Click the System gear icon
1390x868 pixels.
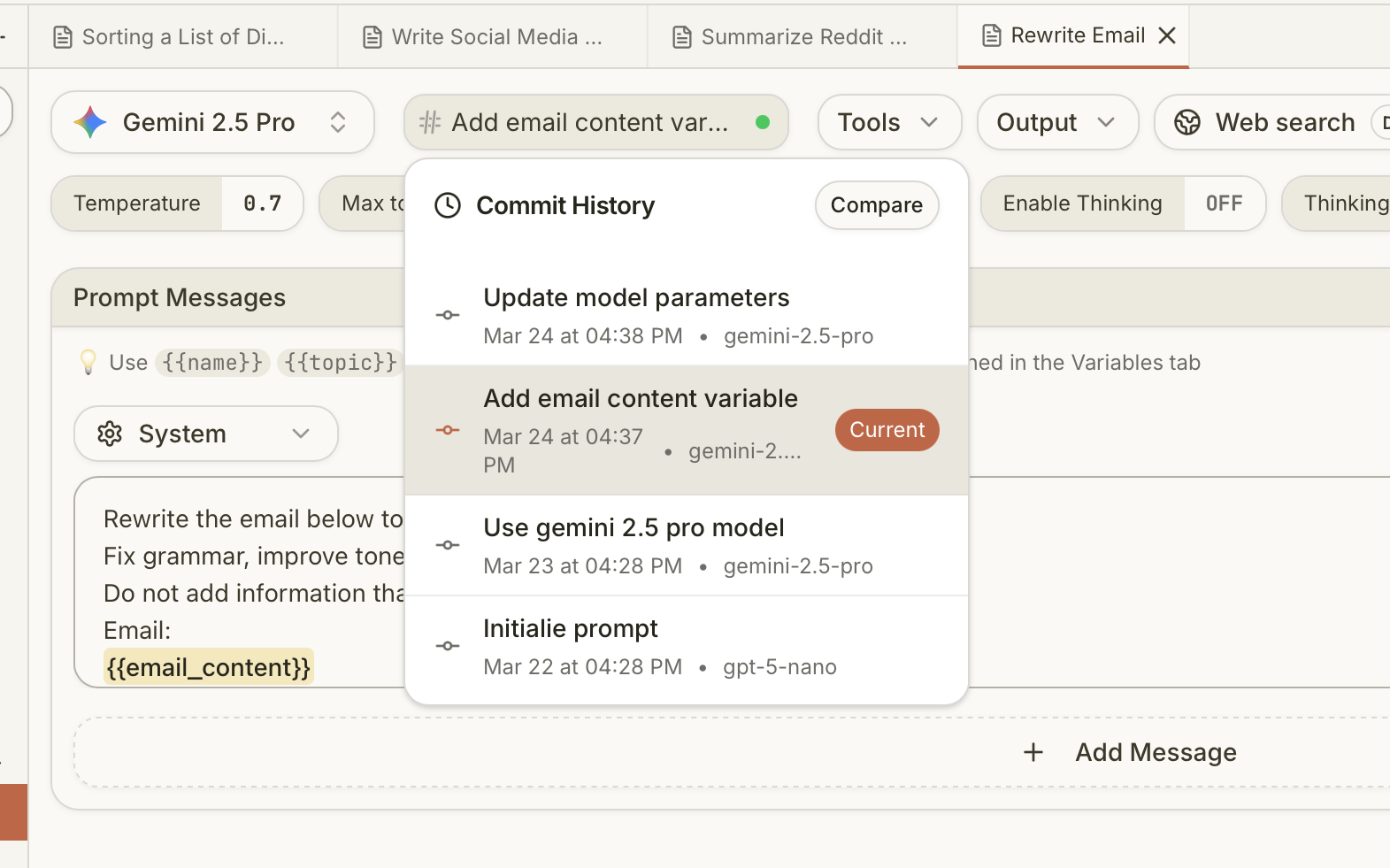[x=110, y=434]
